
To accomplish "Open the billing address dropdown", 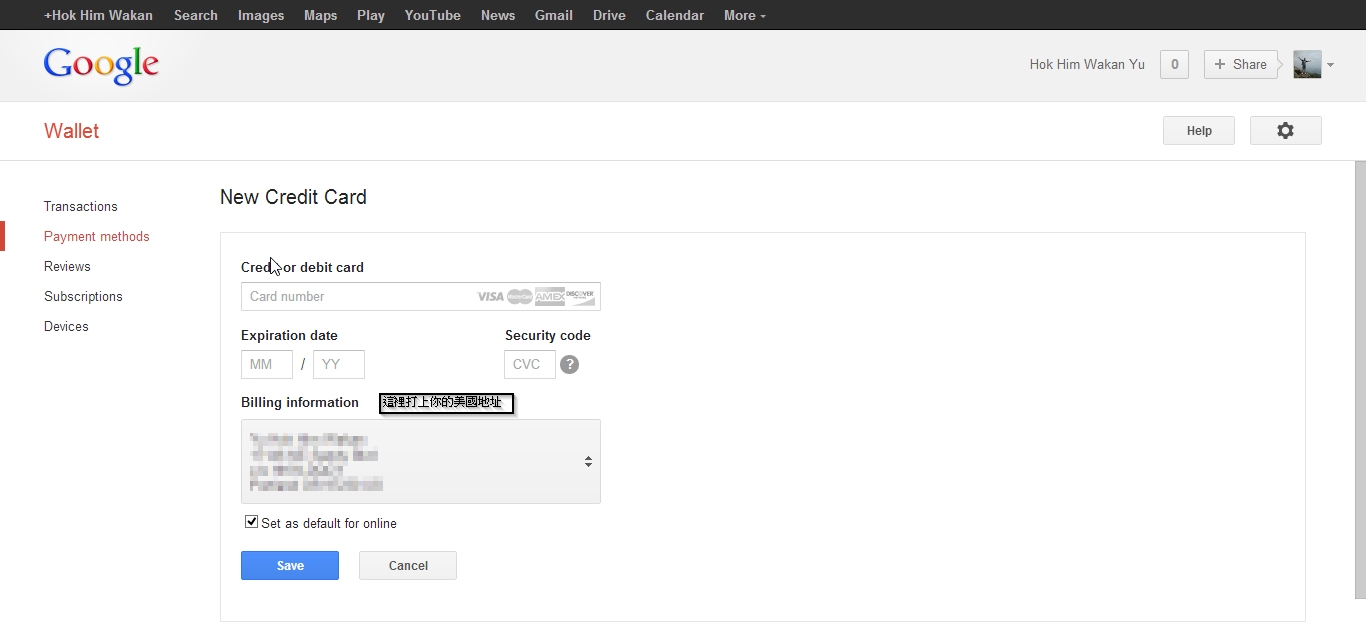I will click(421, 461).
